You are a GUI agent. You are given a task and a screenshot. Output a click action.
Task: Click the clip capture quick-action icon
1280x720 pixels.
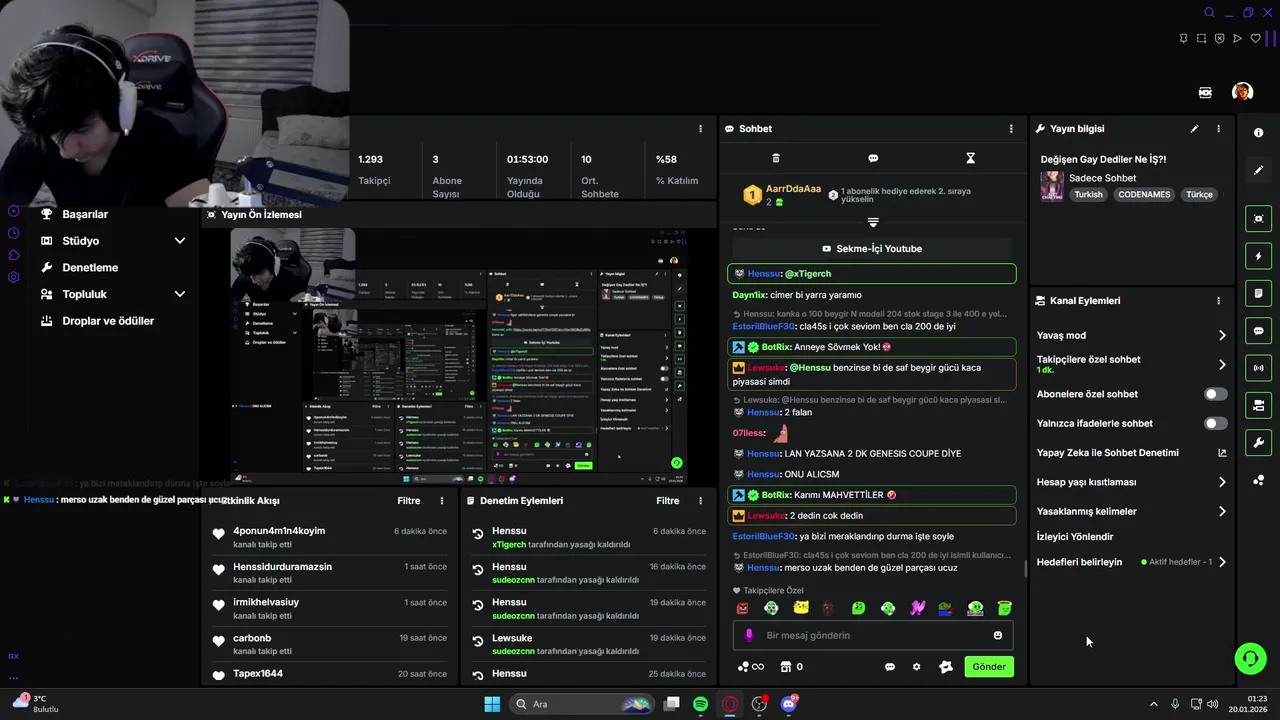(x=1259, y=219)
